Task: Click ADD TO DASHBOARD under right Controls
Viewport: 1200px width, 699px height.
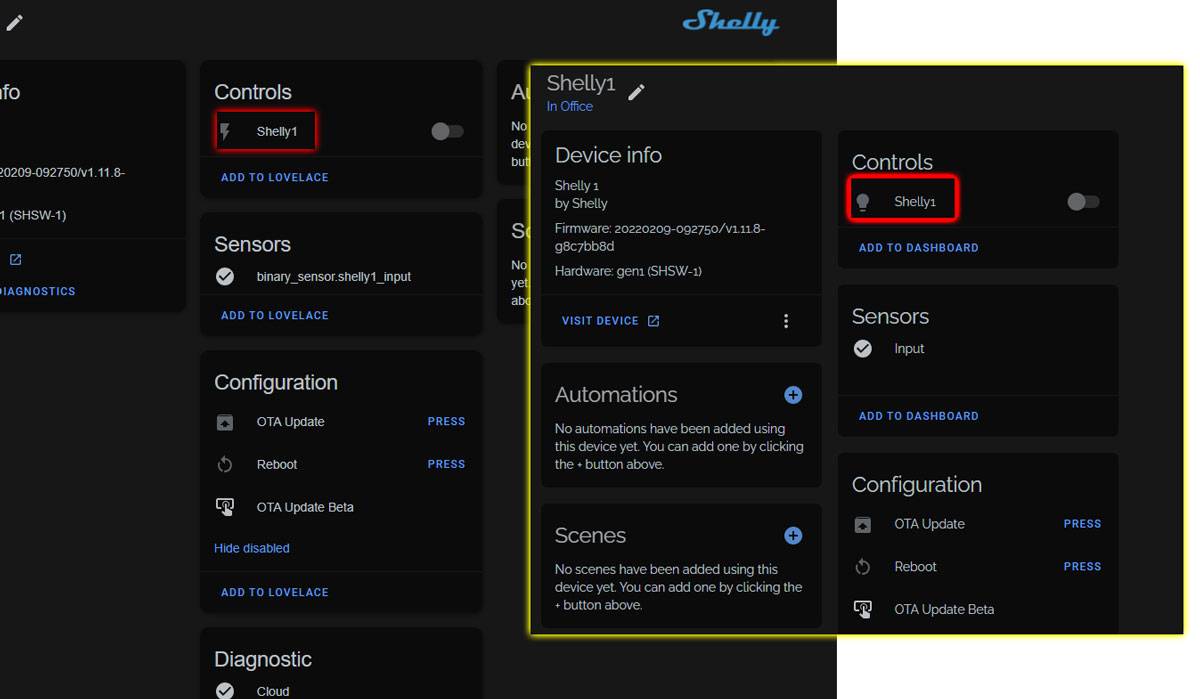Action: pos(919,247)
